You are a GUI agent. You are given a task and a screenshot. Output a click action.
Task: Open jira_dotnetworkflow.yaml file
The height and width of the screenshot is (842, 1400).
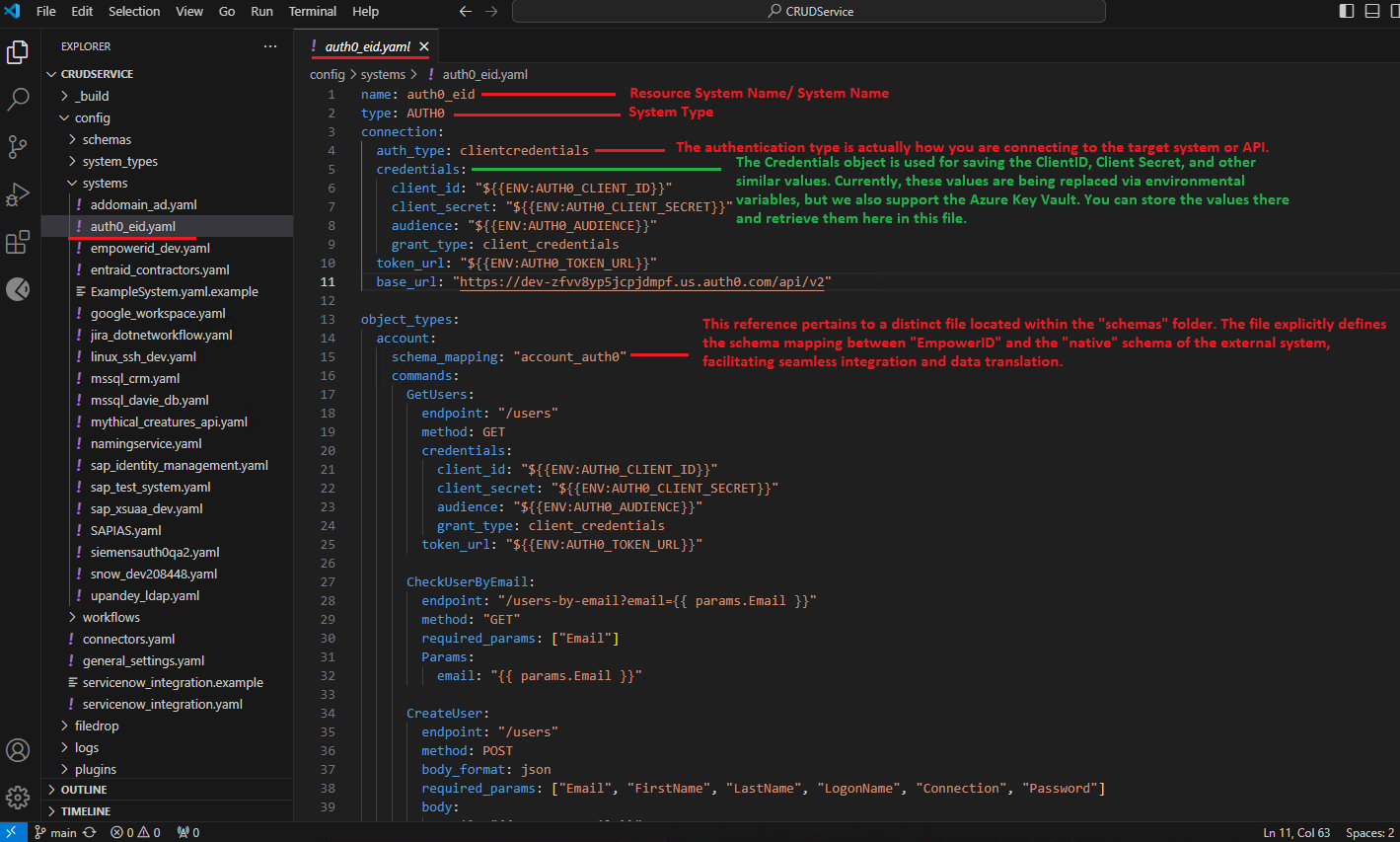coord(168,335)
